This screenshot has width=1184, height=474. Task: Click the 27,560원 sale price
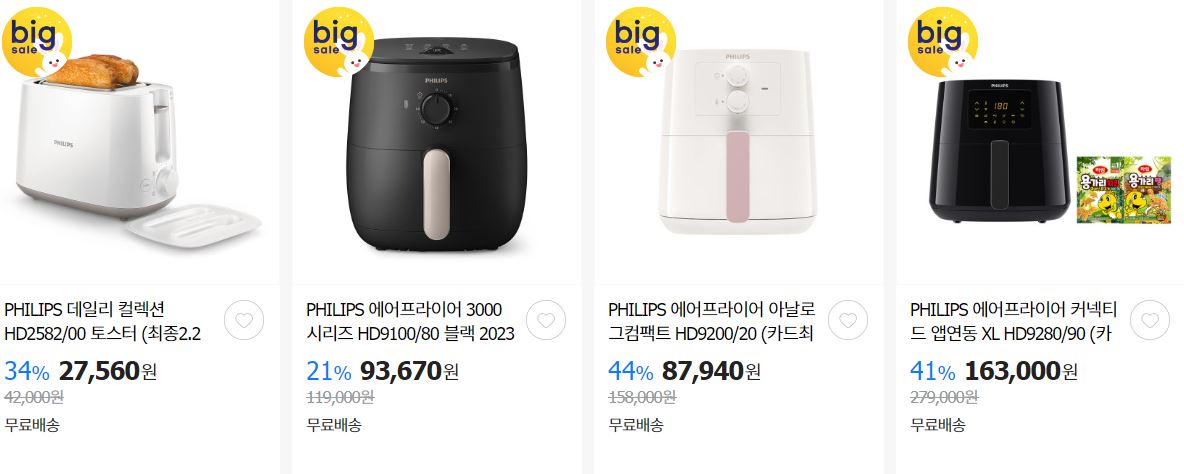click(107, 371)
